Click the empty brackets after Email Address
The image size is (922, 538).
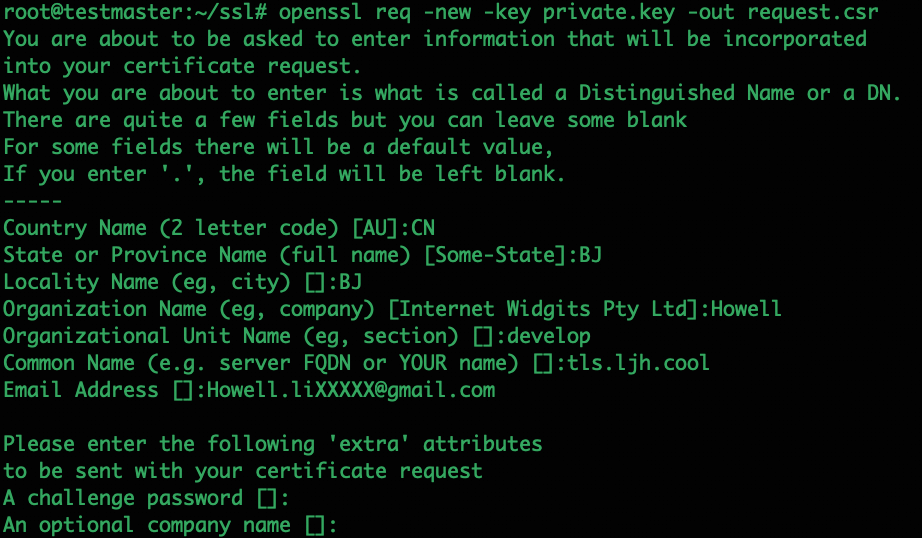[183, 390]
